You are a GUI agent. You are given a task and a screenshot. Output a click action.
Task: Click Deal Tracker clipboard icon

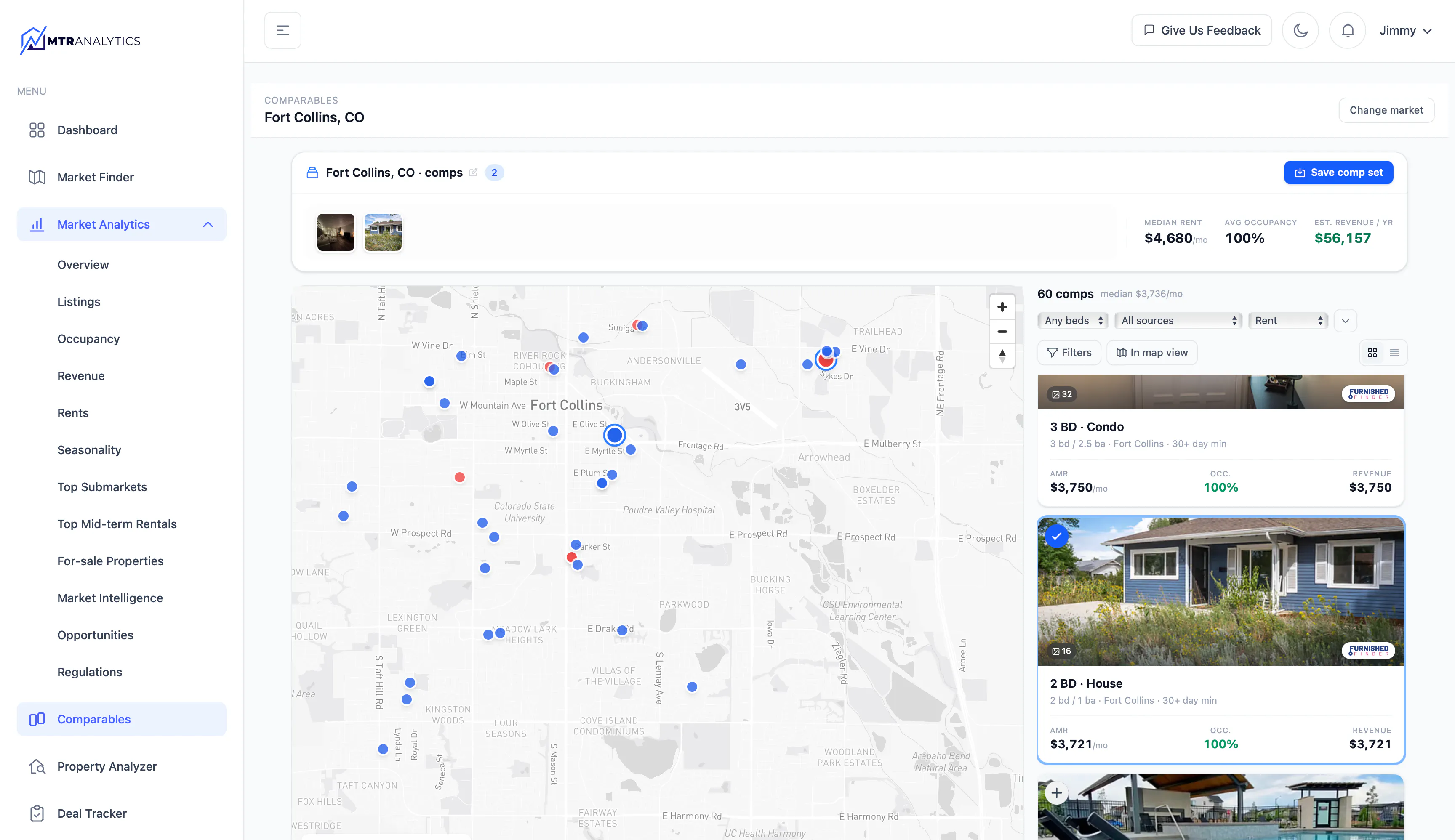tap(37, 813)
